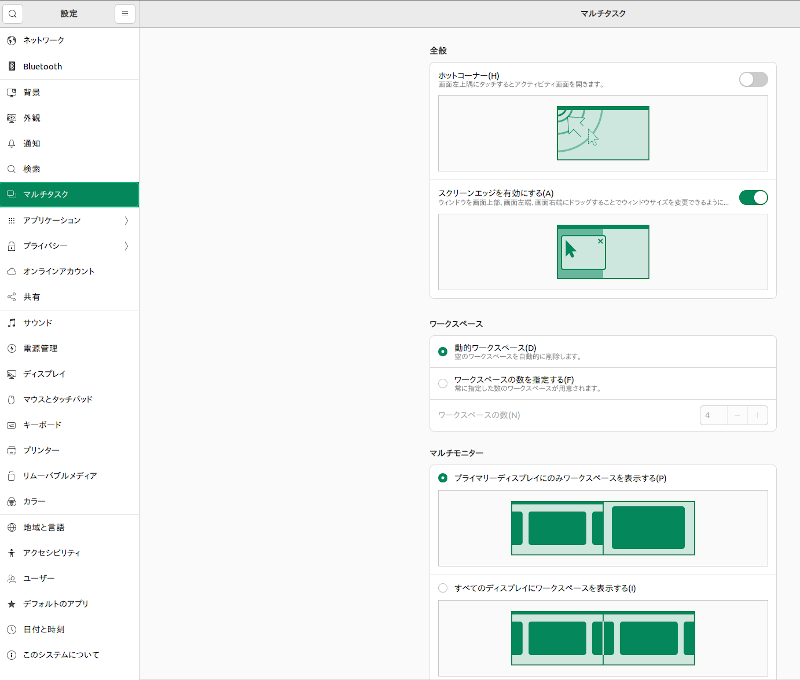Click the プリンター printer icon
Viewport: 800px width, 680px height.
pos(12,450)
